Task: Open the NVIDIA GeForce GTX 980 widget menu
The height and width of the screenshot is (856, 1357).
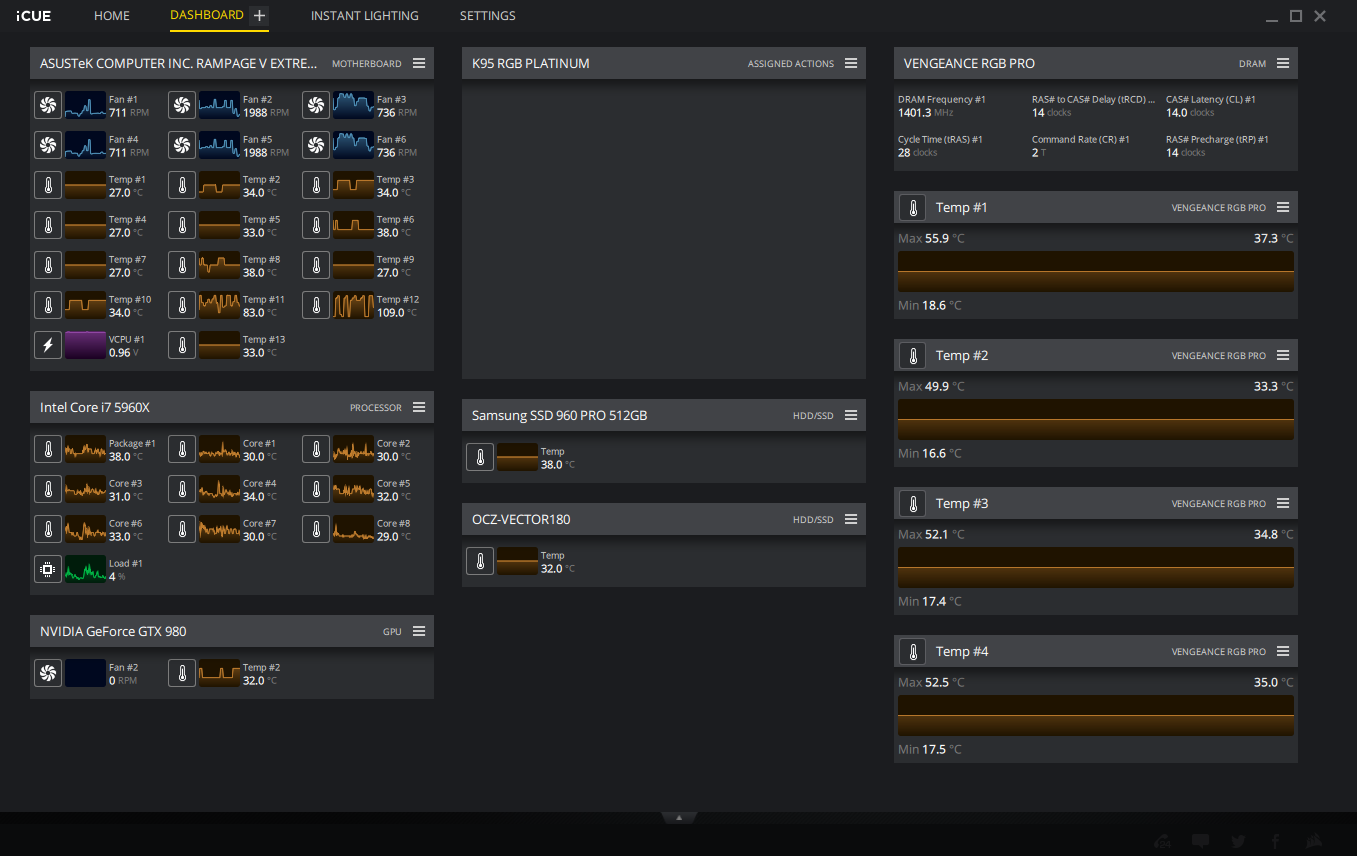Action: (x=419, y=631)
